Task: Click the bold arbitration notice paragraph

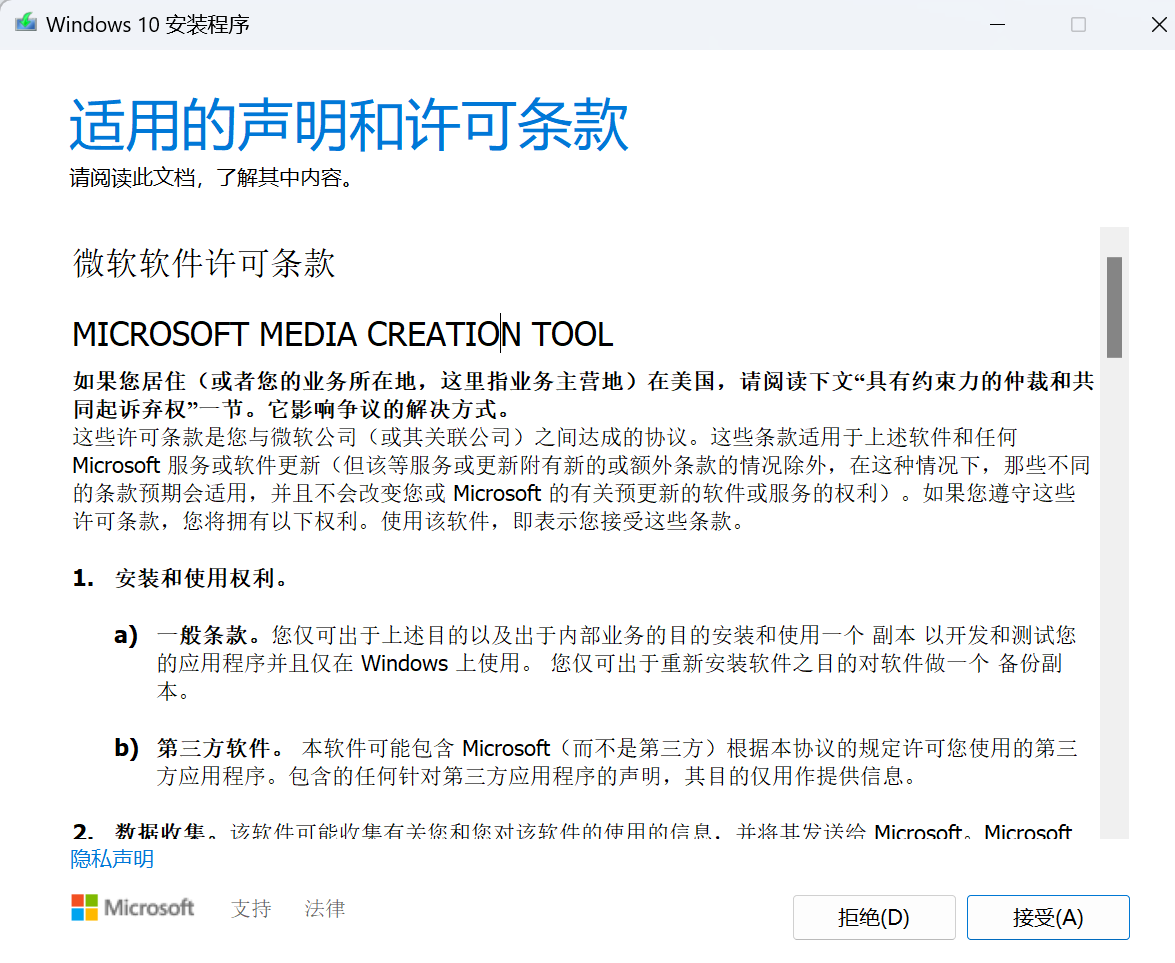Action: (583, 395)
